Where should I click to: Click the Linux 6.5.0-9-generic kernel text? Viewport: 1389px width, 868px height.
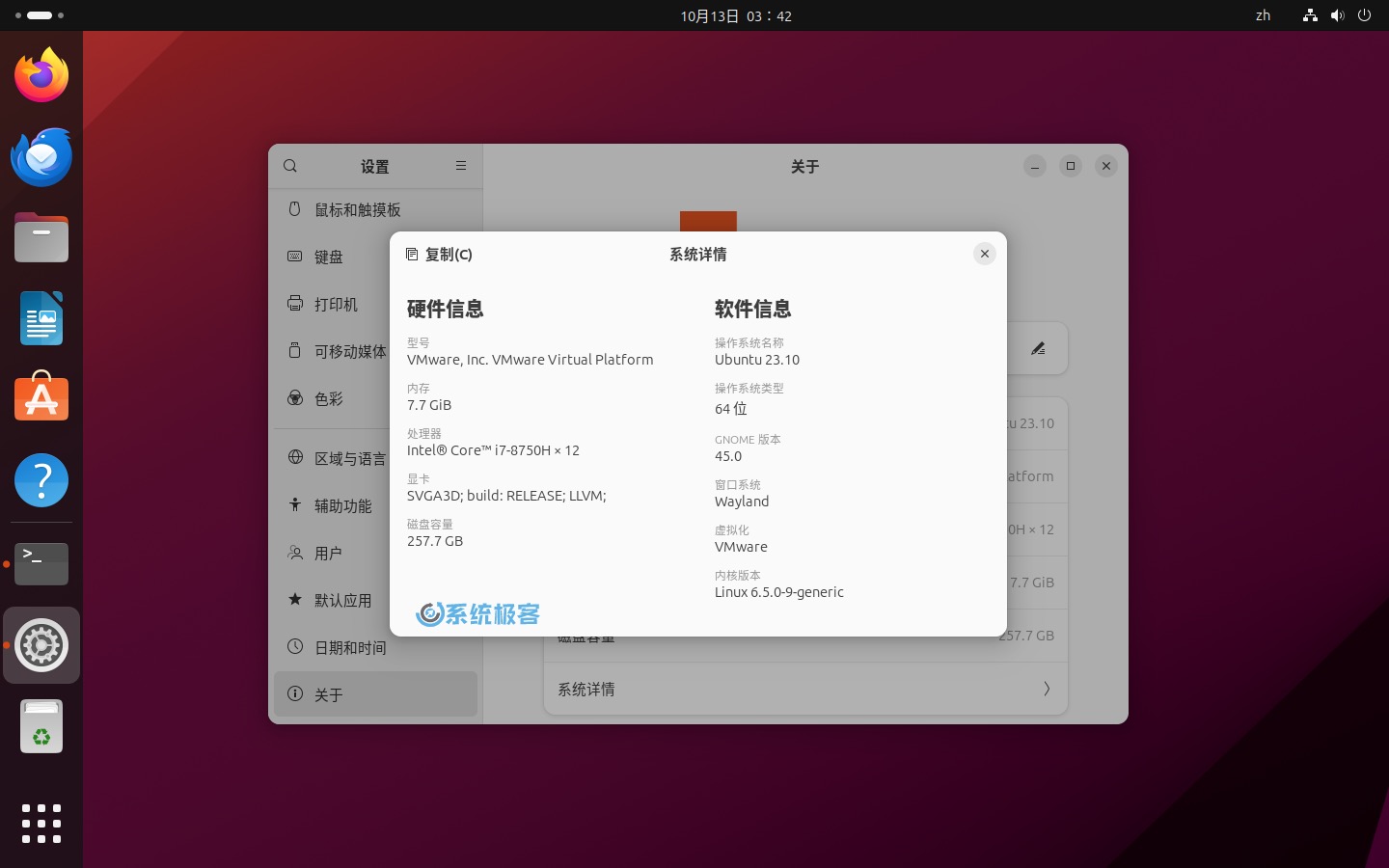(779, 592)
